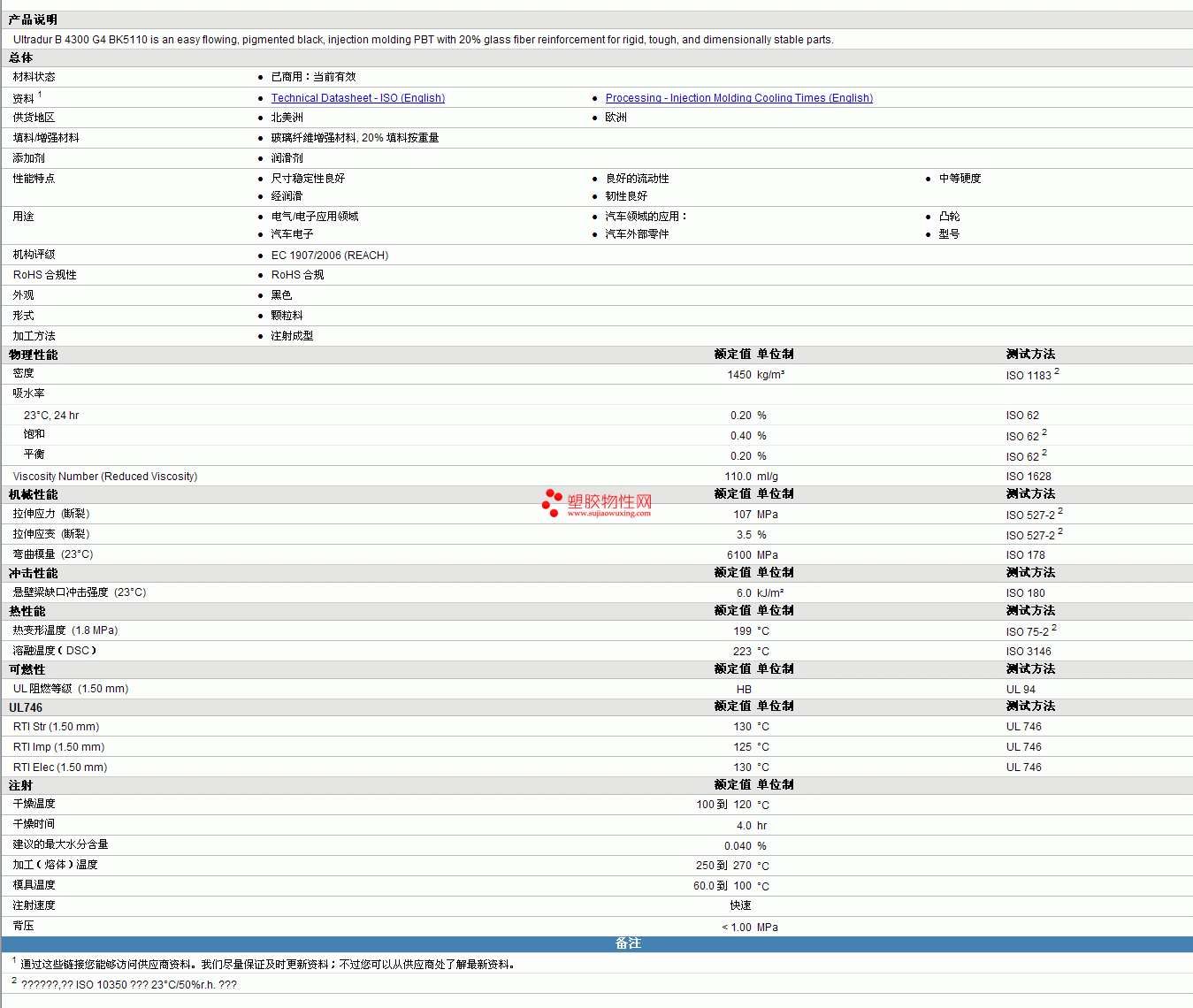Open Processing - Injection Molding Cooling Times link
This screenshot has width=1193, height=1008.
pyautogui.click(x=738, y=98)
